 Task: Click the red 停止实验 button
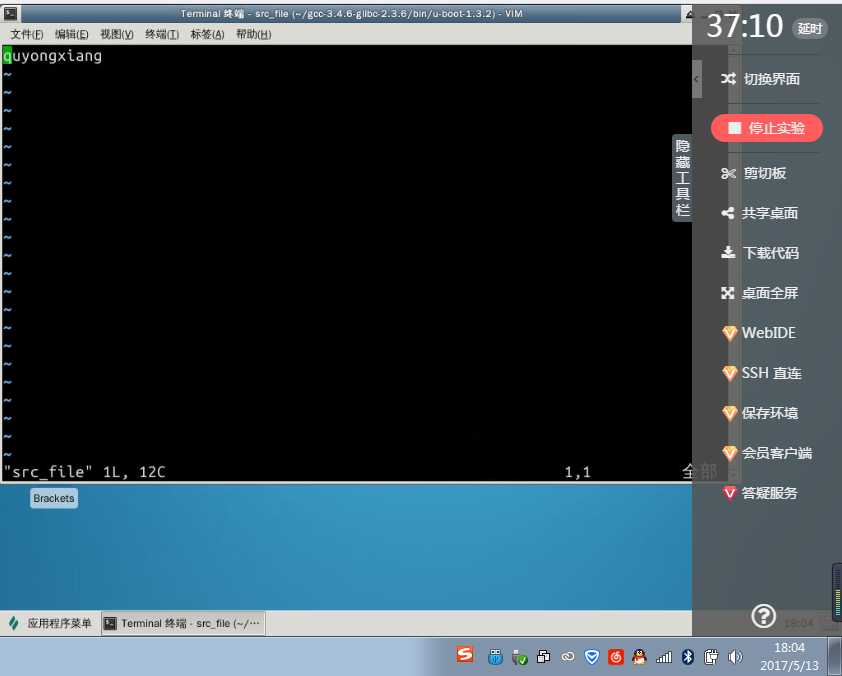point(766,128)
